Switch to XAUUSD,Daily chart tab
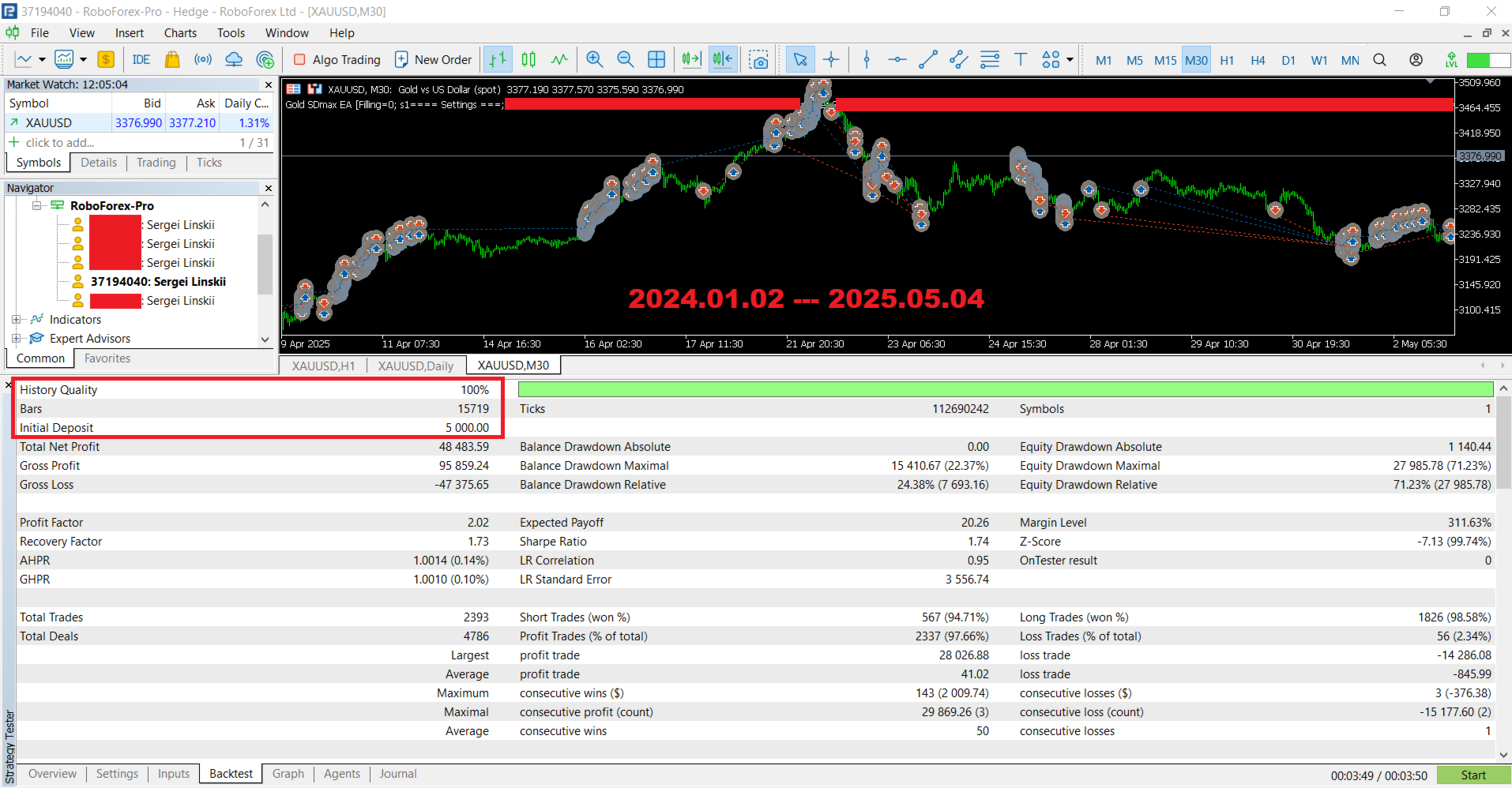1512x788 pixels. (416, 366)
